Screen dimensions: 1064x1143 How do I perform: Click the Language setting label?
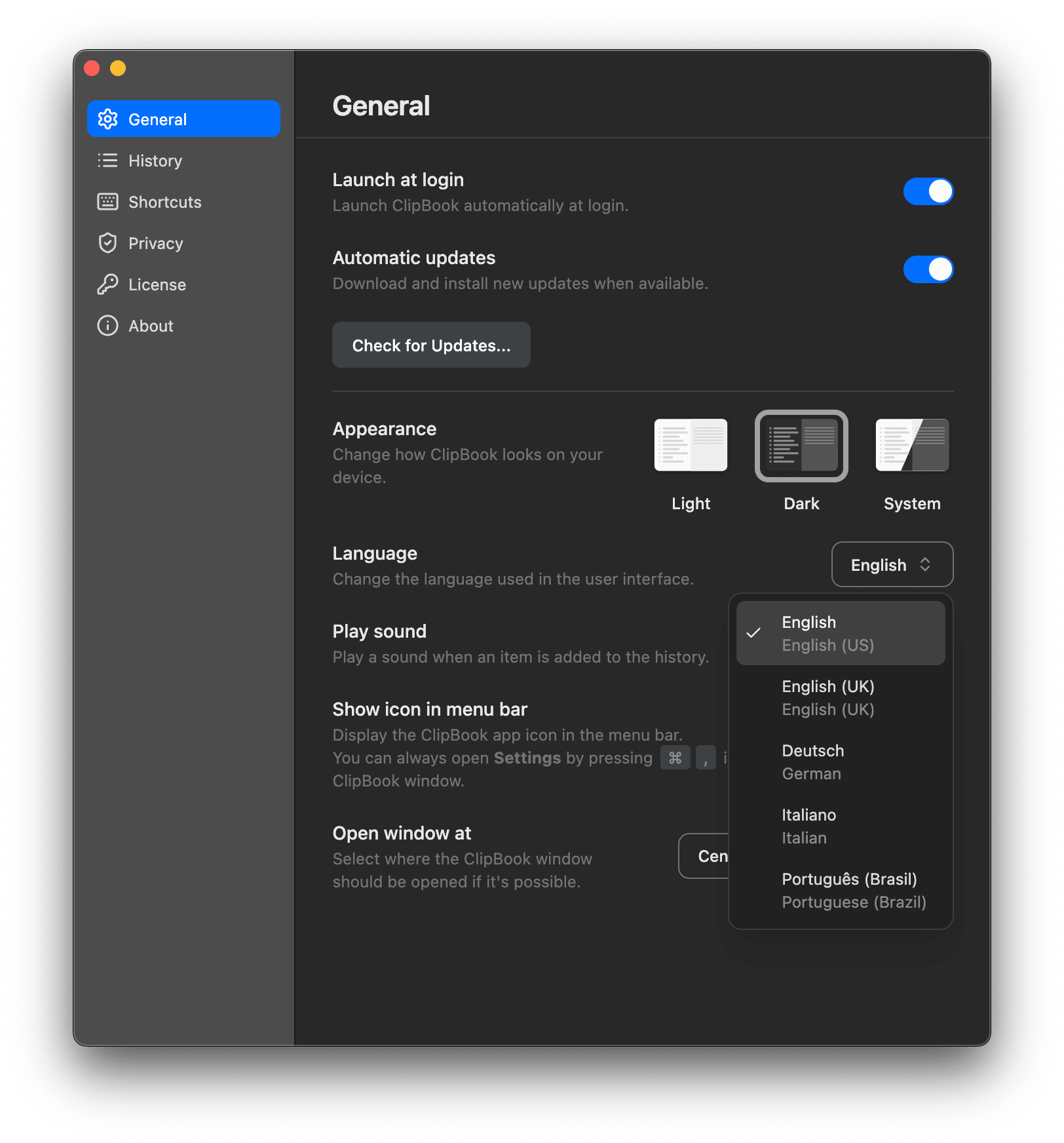pos(375,553)
